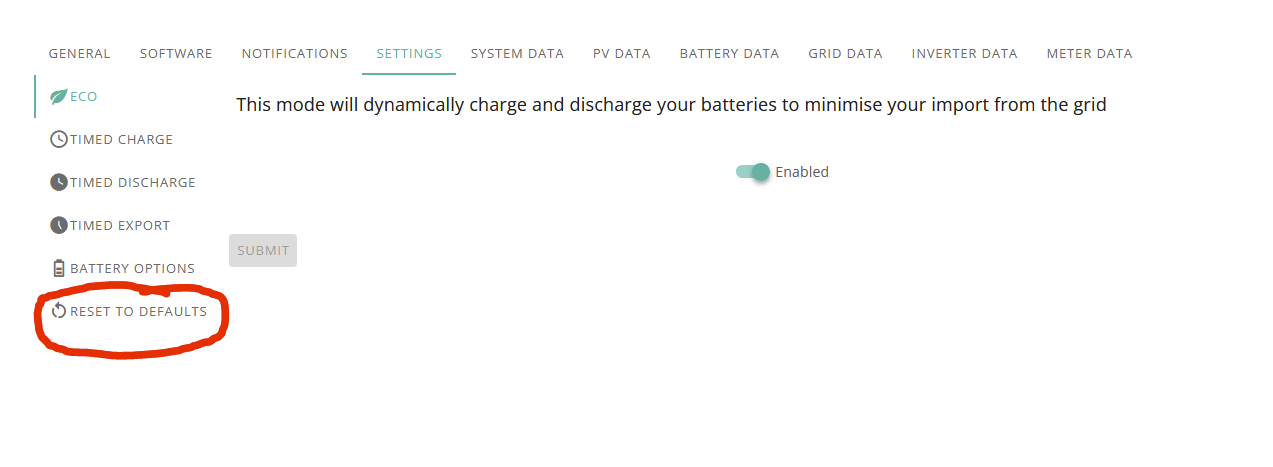Click the Battery Options battery icon
Viewport: 1273px width, 467px height.
tap(59, 269)
